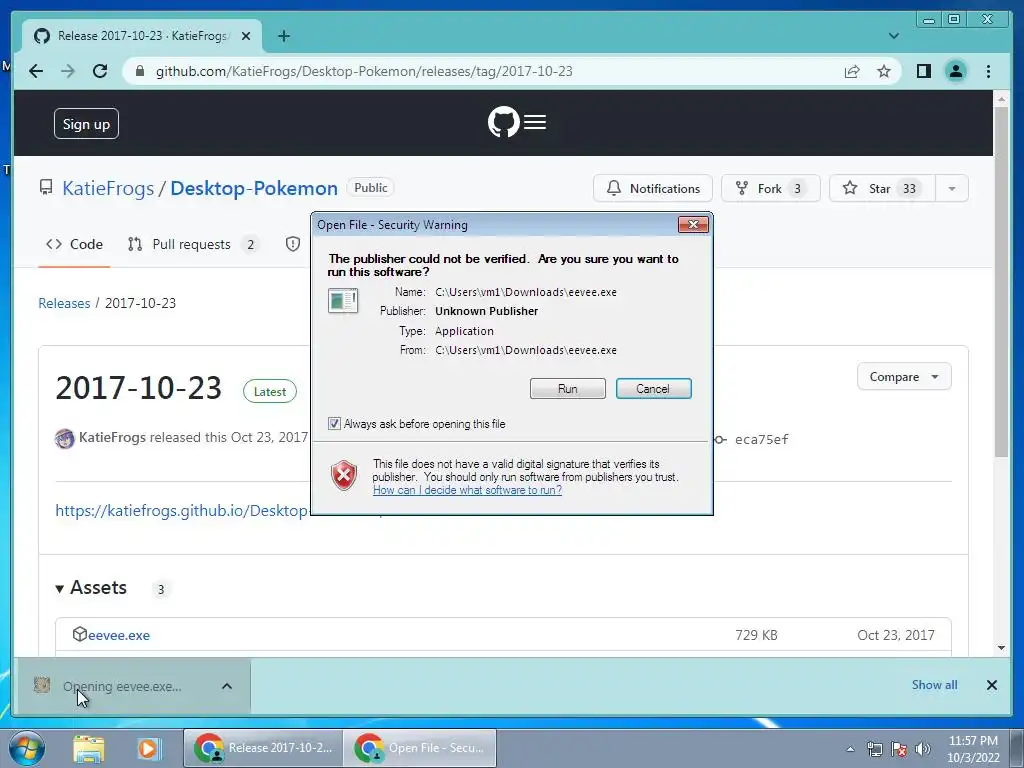Show hidden system tray icons

(x=850, y=749)
